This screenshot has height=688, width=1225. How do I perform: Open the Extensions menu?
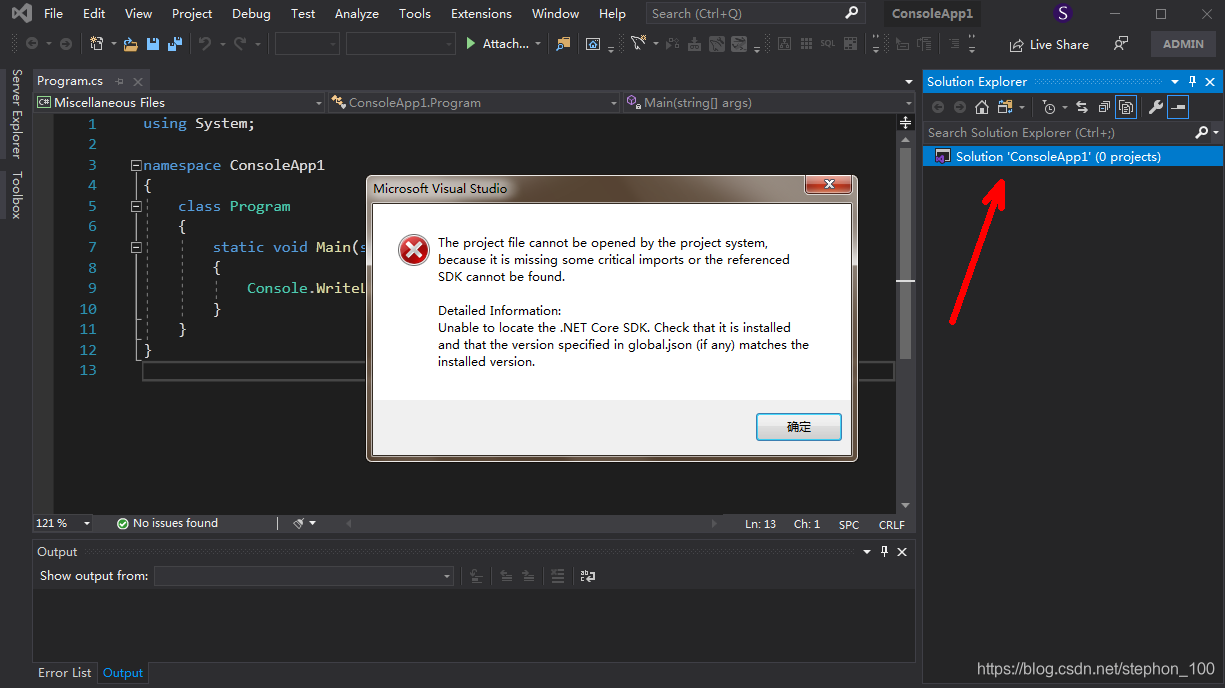481,14
